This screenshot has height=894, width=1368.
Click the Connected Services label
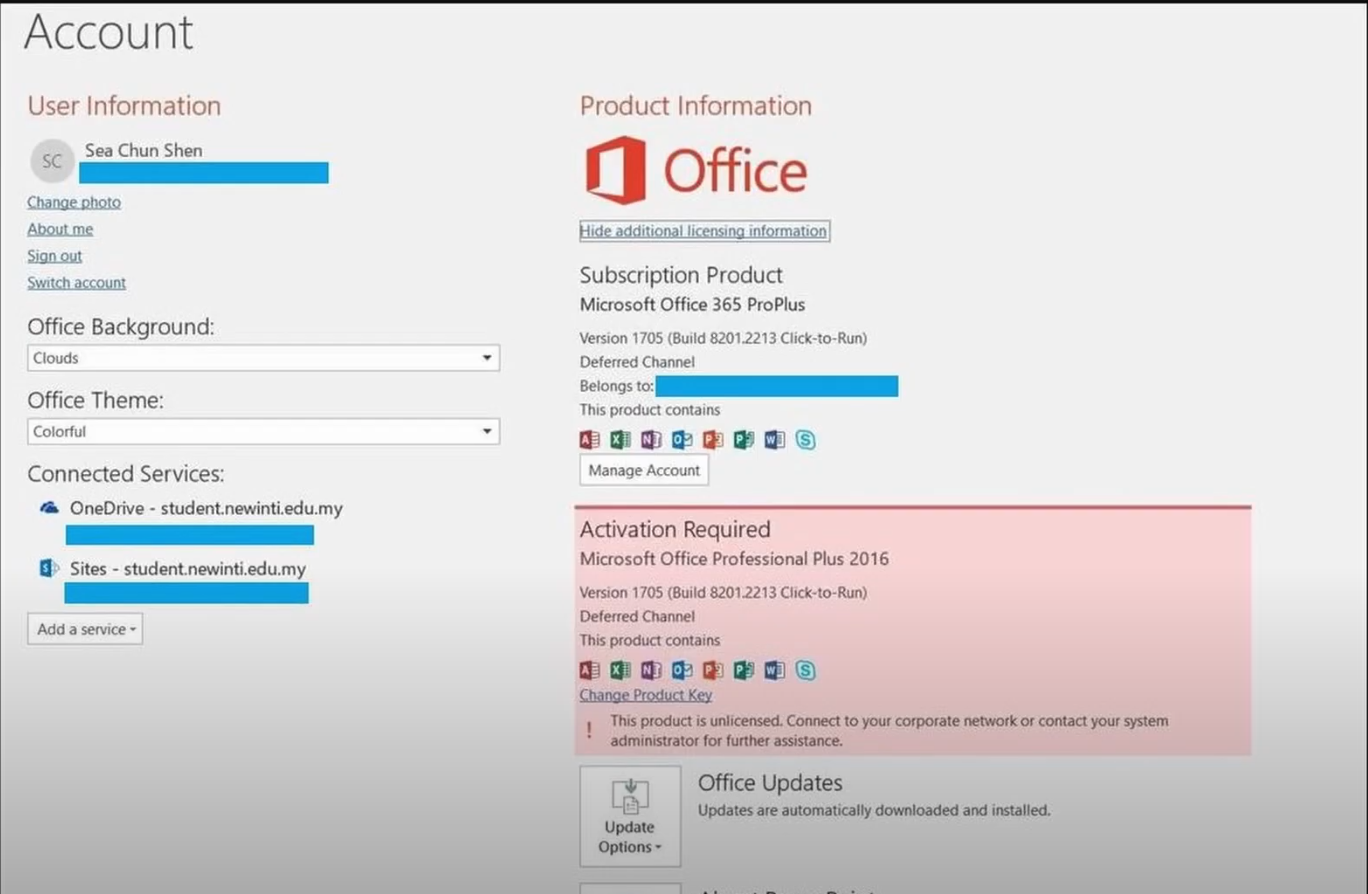click(126, 474)
